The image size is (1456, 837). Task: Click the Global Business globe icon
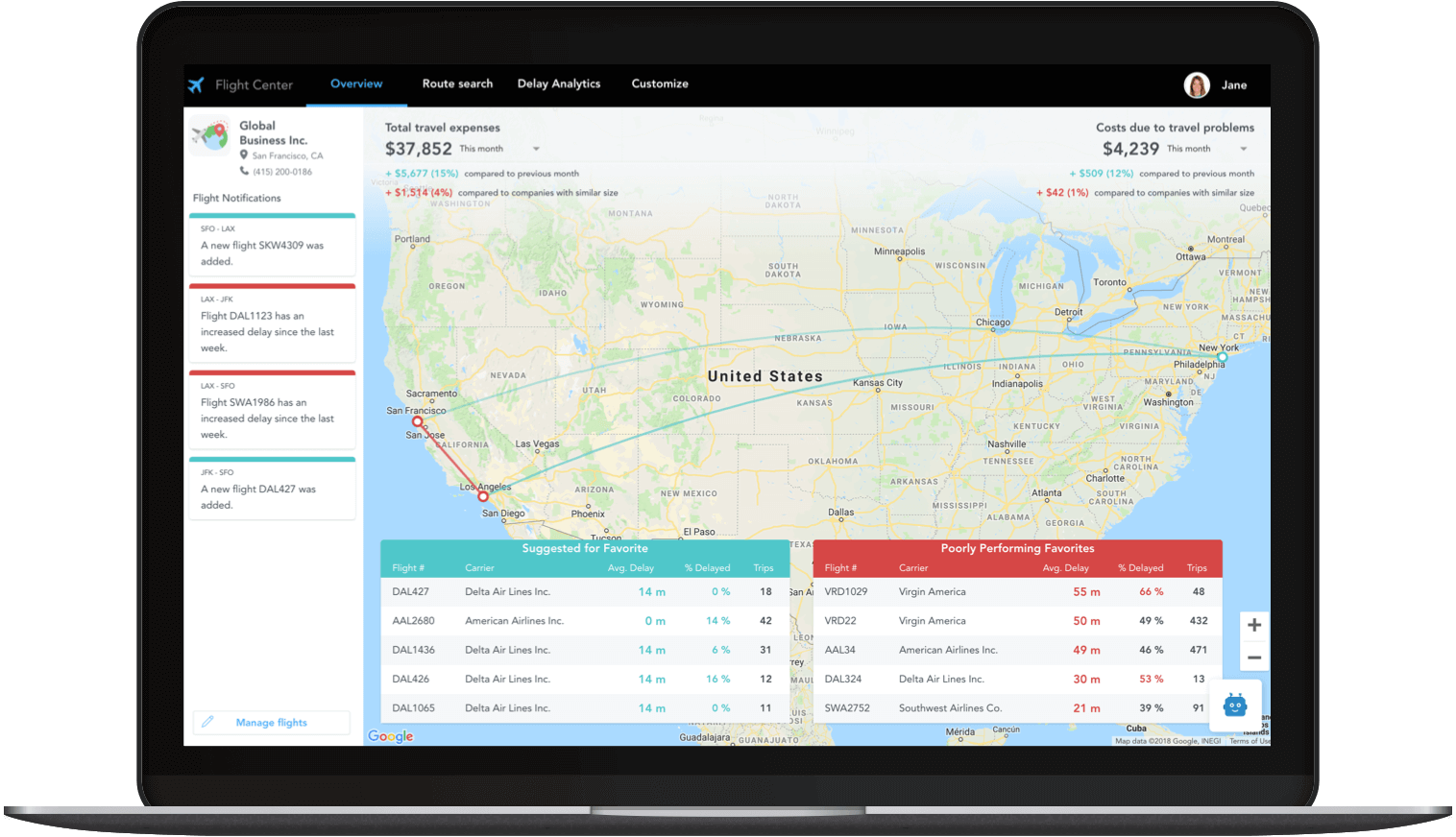click(210, 135)
